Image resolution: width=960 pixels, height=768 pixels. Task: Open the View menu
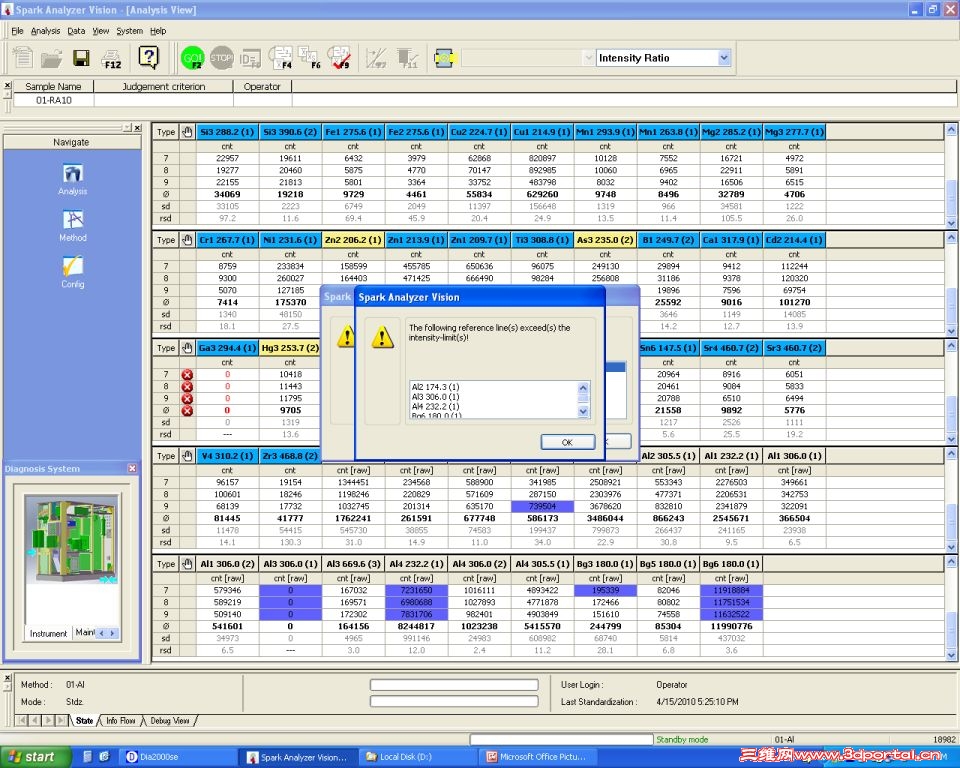[100, 31]
